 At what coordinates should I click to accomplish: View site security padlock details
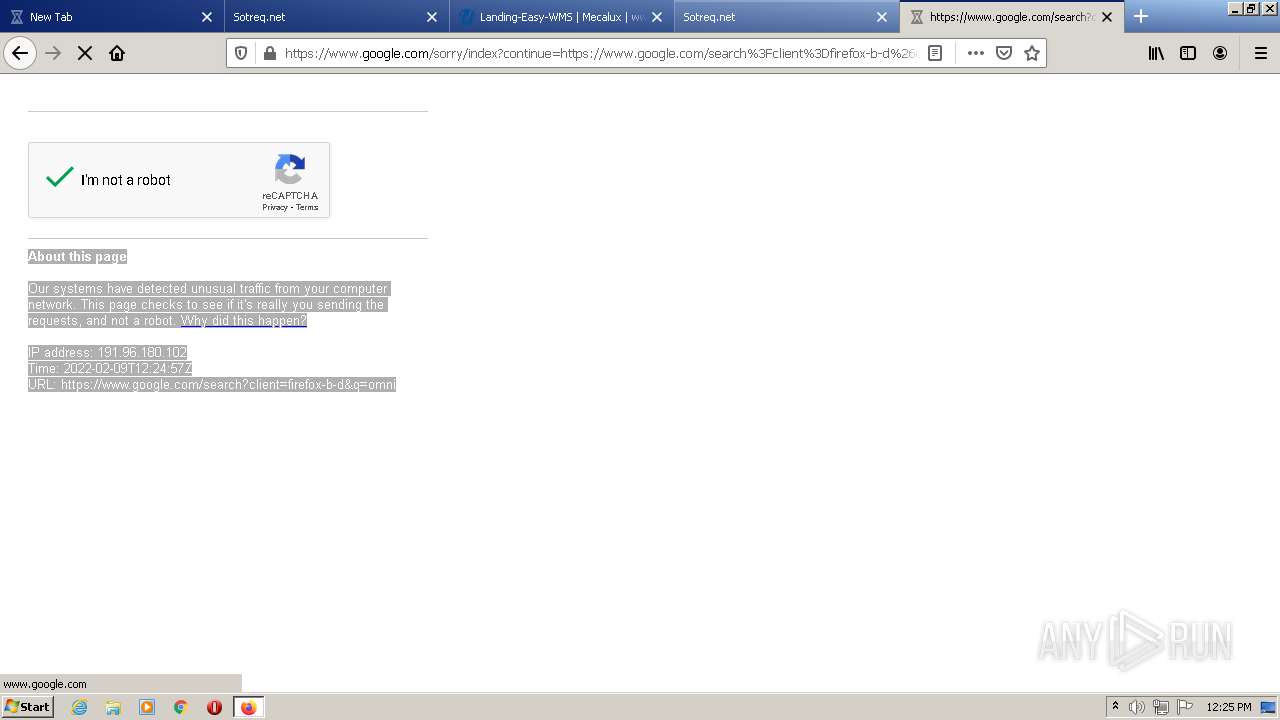[x=269, y=53]
